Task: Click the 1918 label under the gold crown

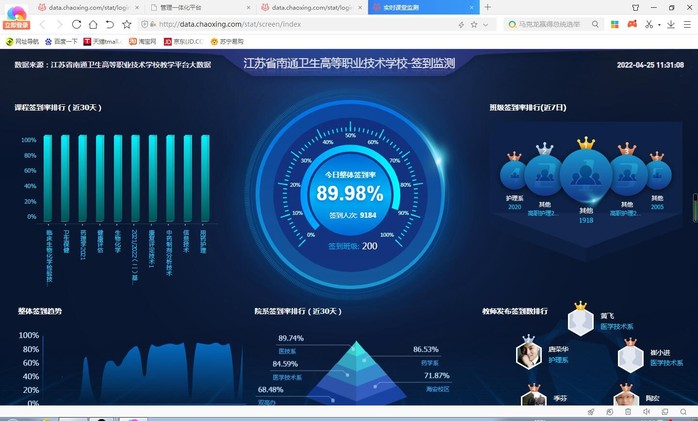Action: (586, 220)
